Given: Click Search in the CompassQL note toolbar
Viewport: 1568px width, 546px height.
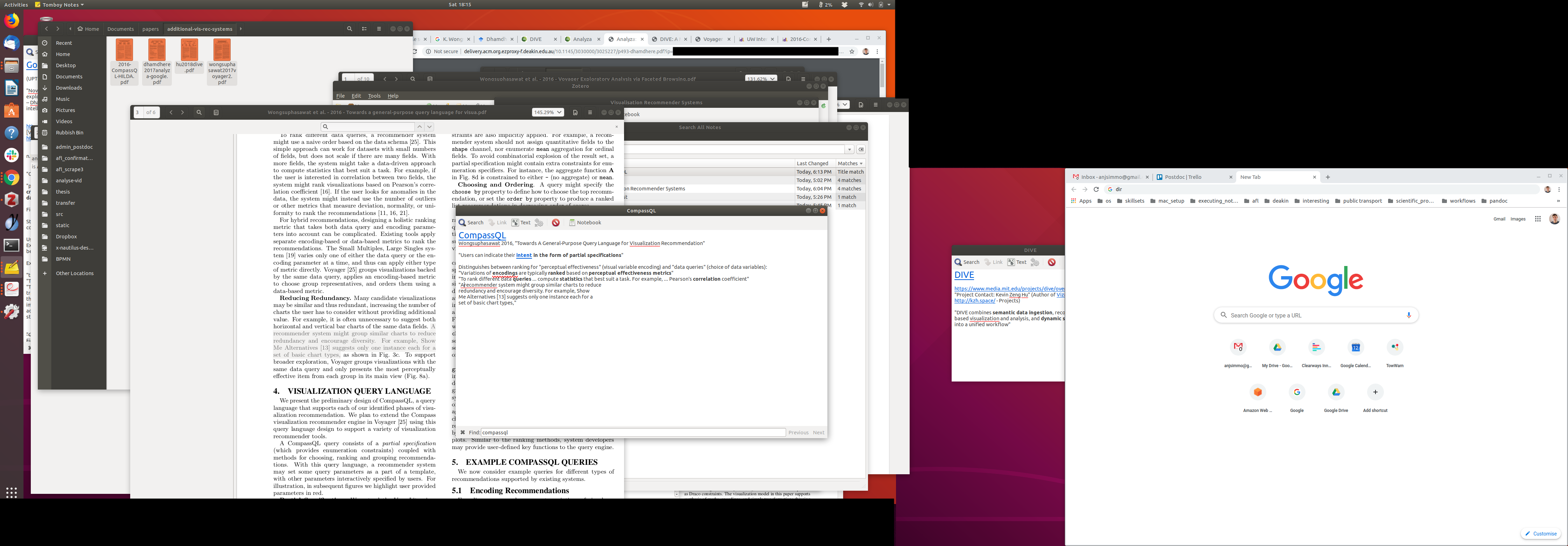Looking at the screenshot, I should pos(471,223).
